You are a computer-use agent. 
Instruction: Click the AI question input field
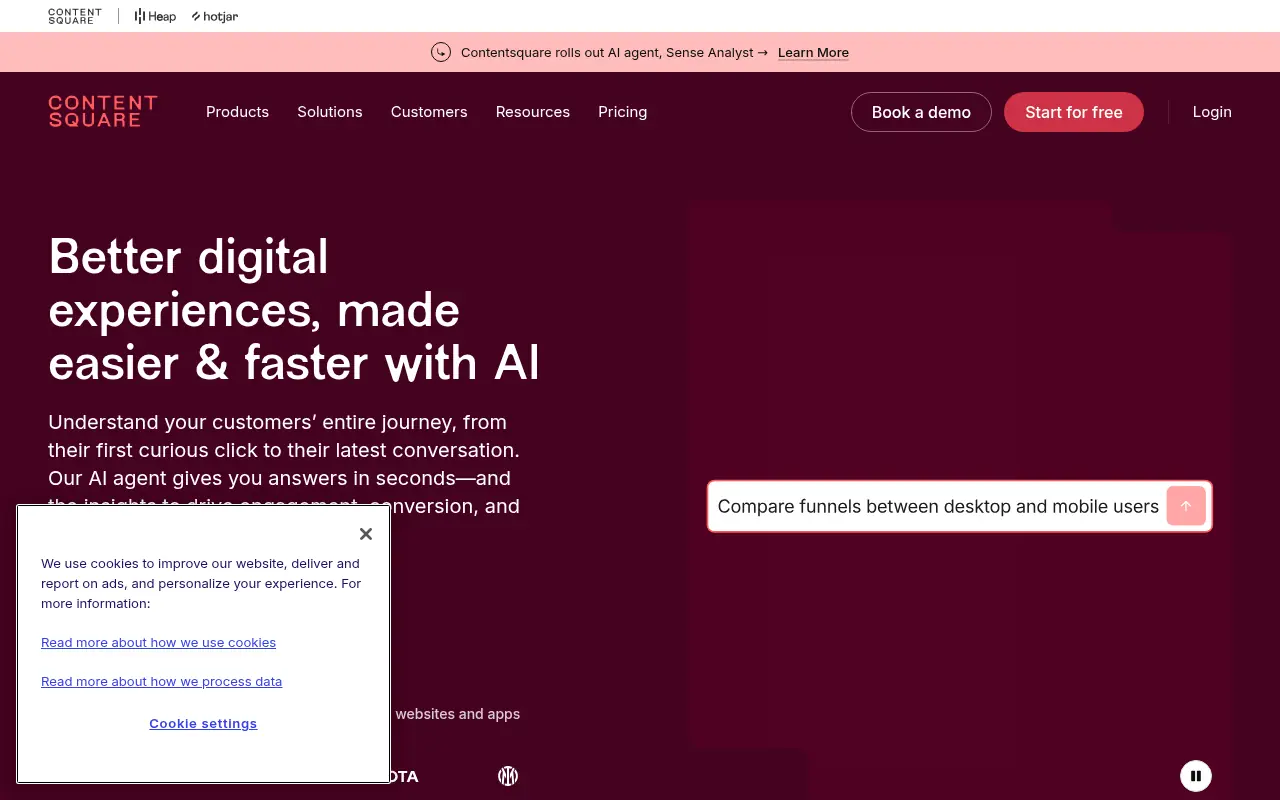tap(930, 506)
